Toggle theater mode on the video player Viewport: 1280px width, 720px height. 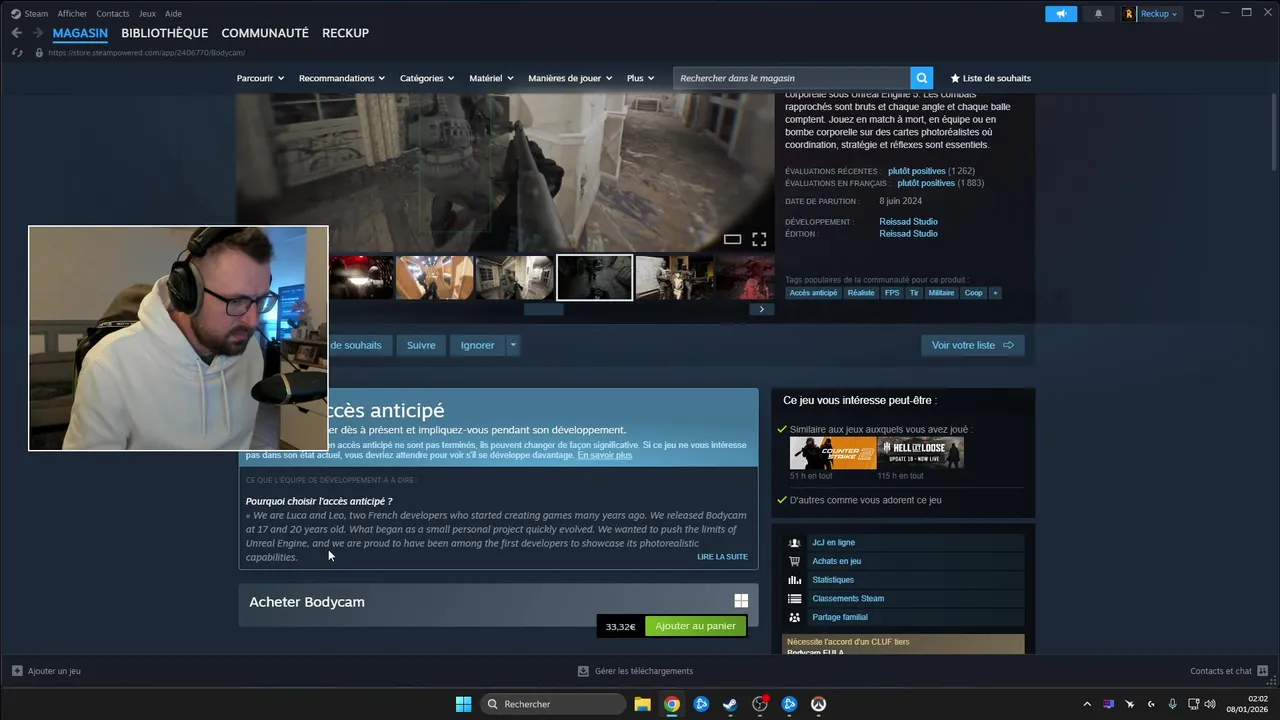click(732, 239)
